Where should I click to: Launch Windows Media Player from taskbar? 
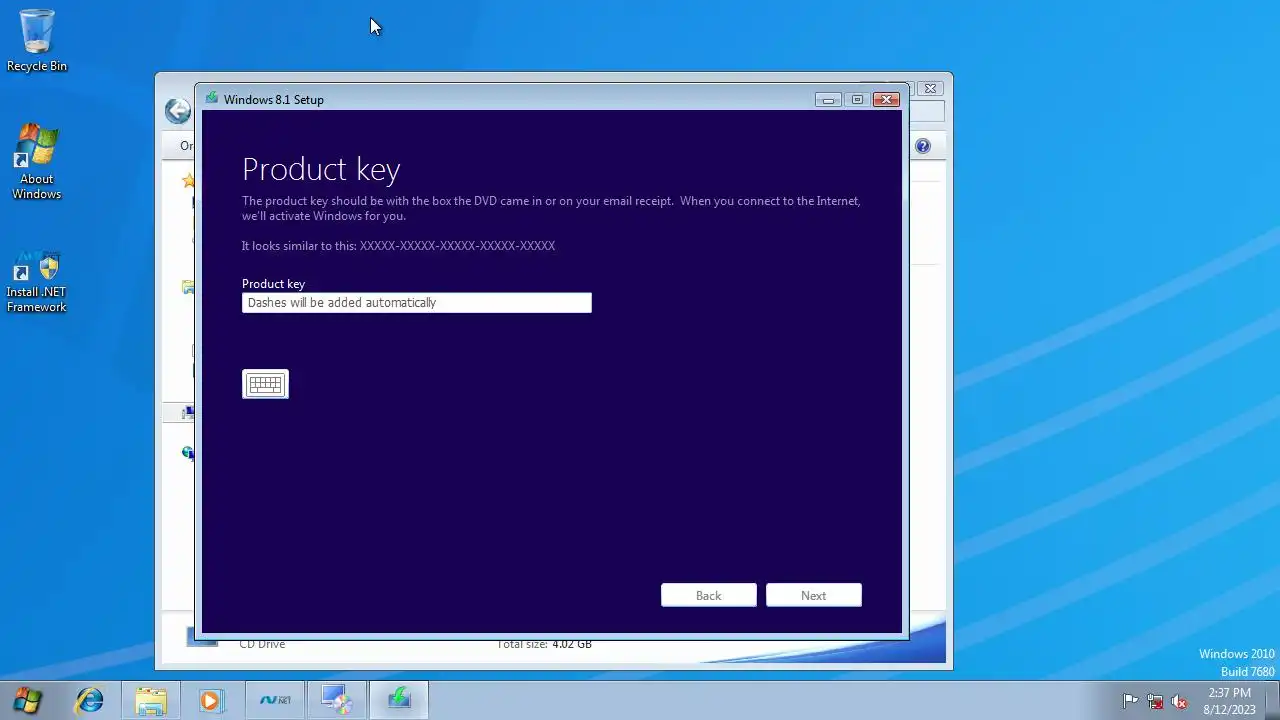click(x=211, y=700)
